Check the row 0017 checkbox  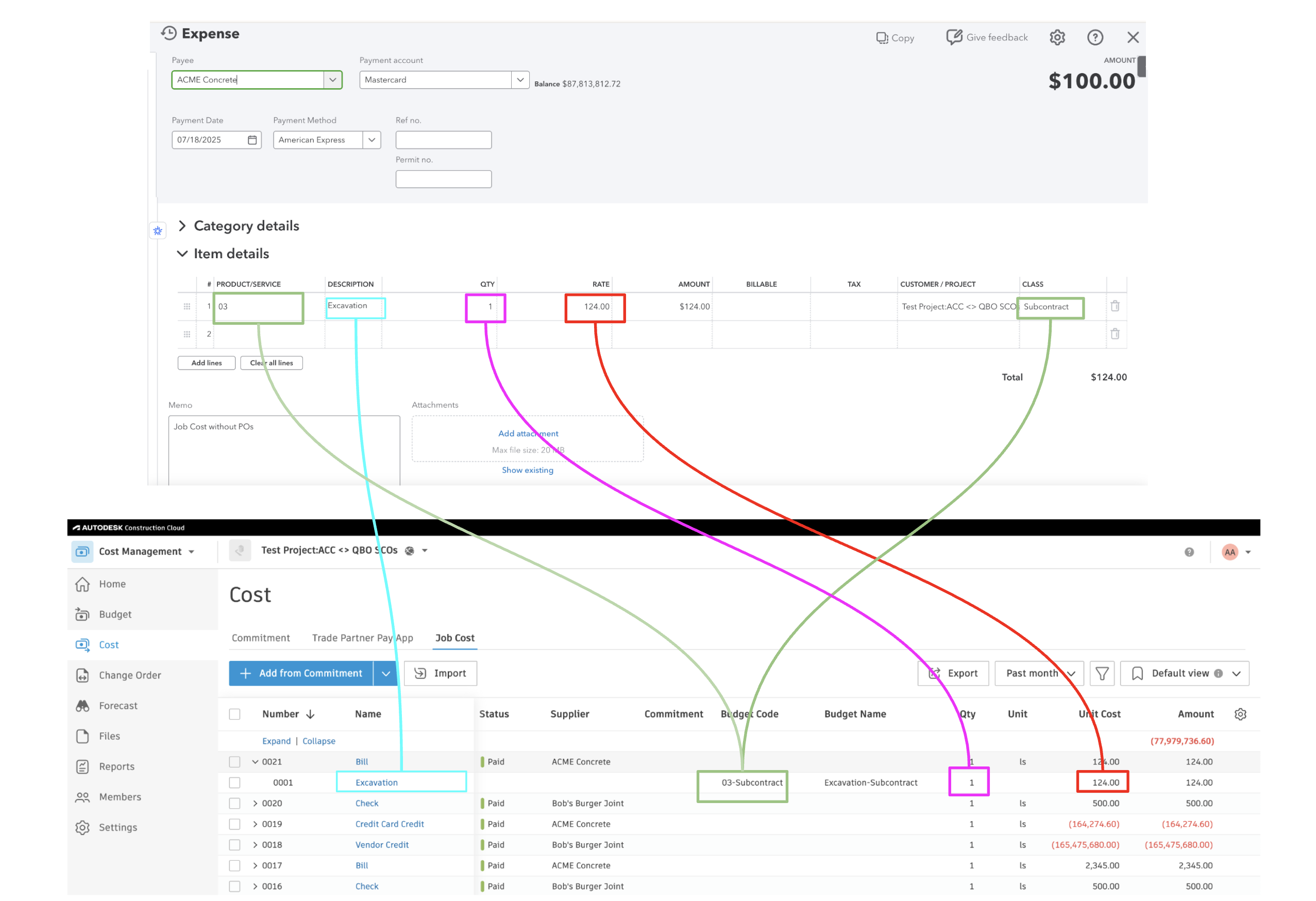(x=234, y=866)
